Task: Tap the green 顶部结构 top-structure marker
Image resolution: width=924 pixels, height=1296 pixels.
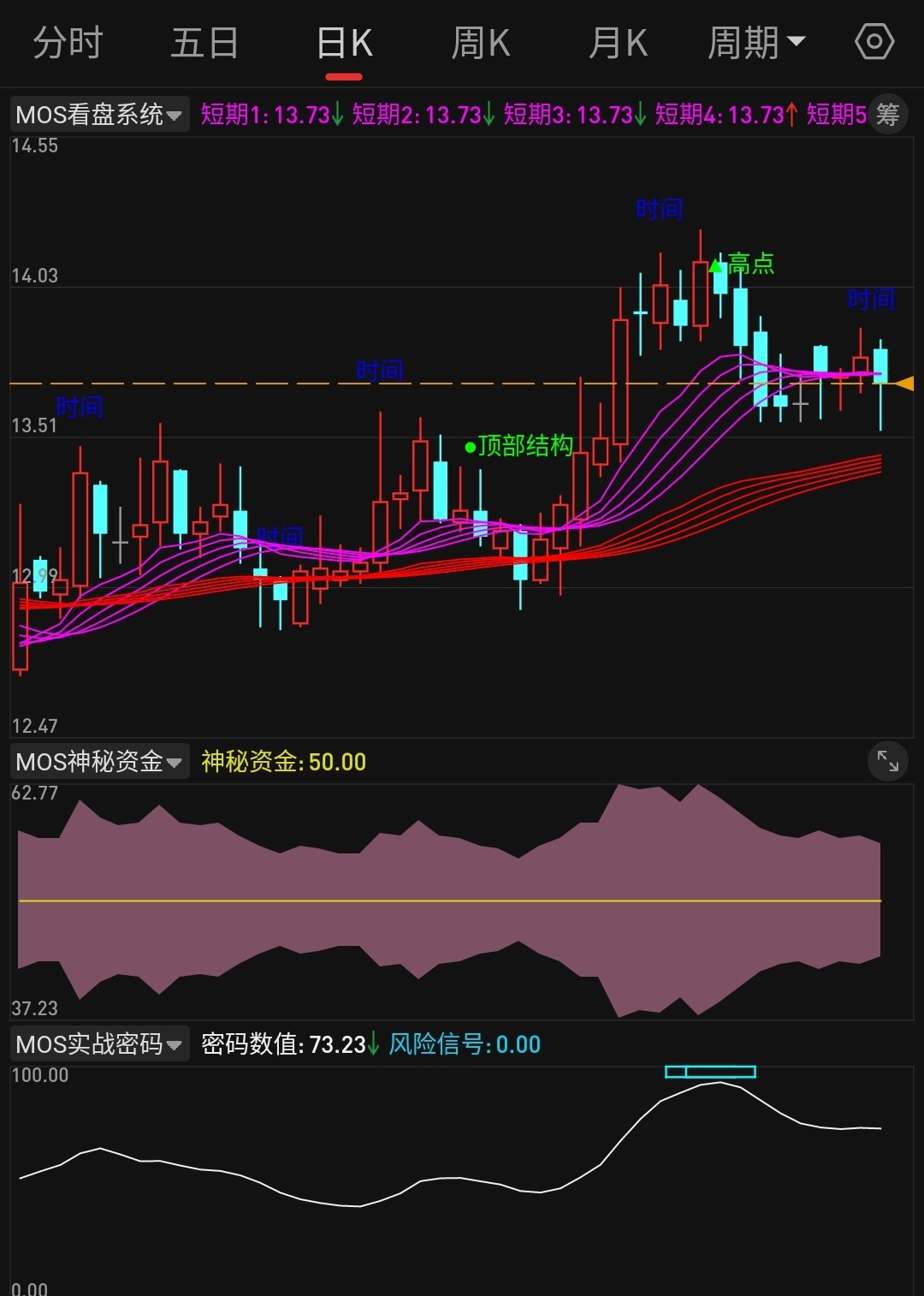Action: pos(518,446)
